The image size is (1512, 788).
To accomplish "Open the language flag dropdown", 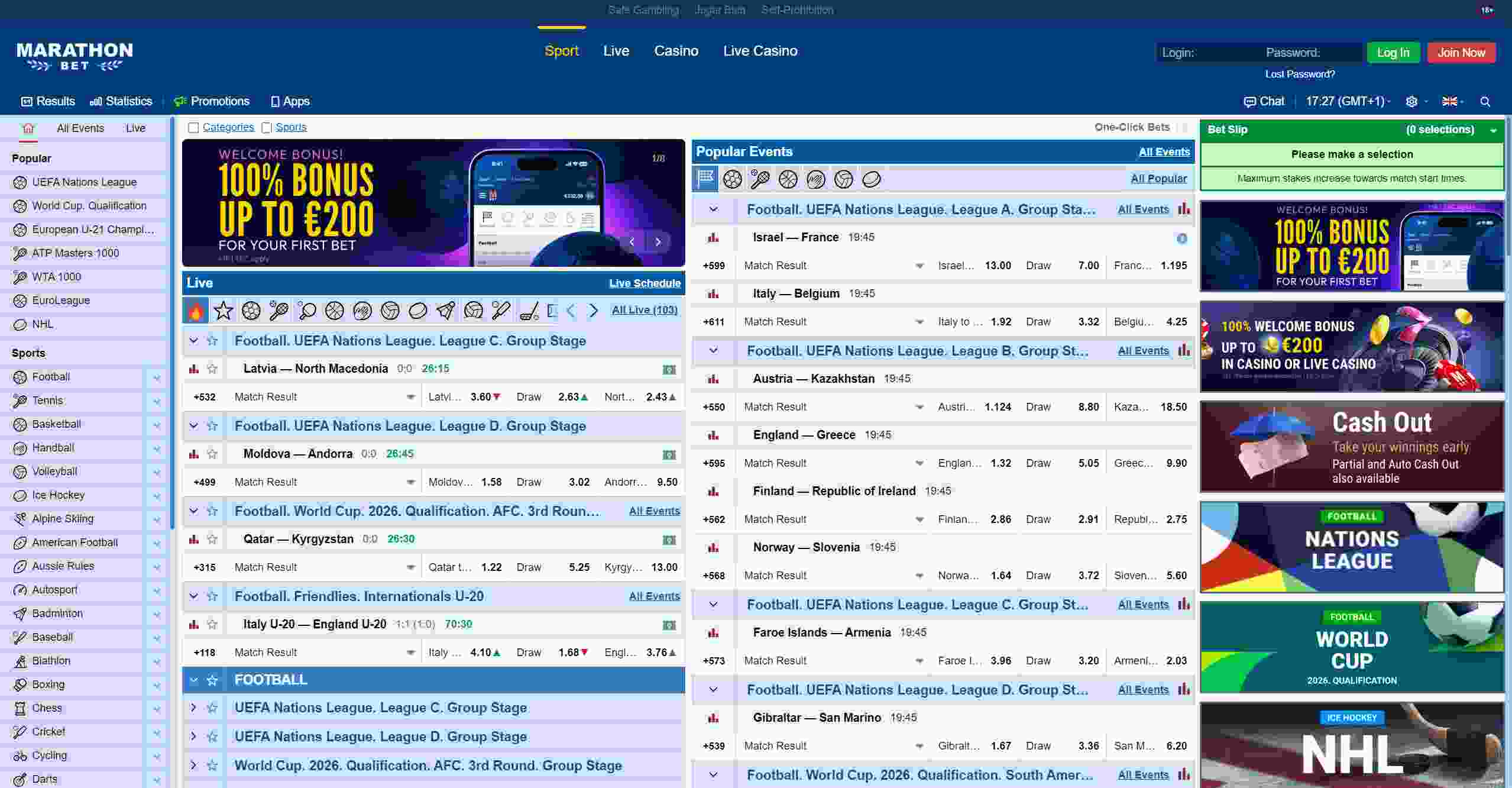I will point(1452,102).
